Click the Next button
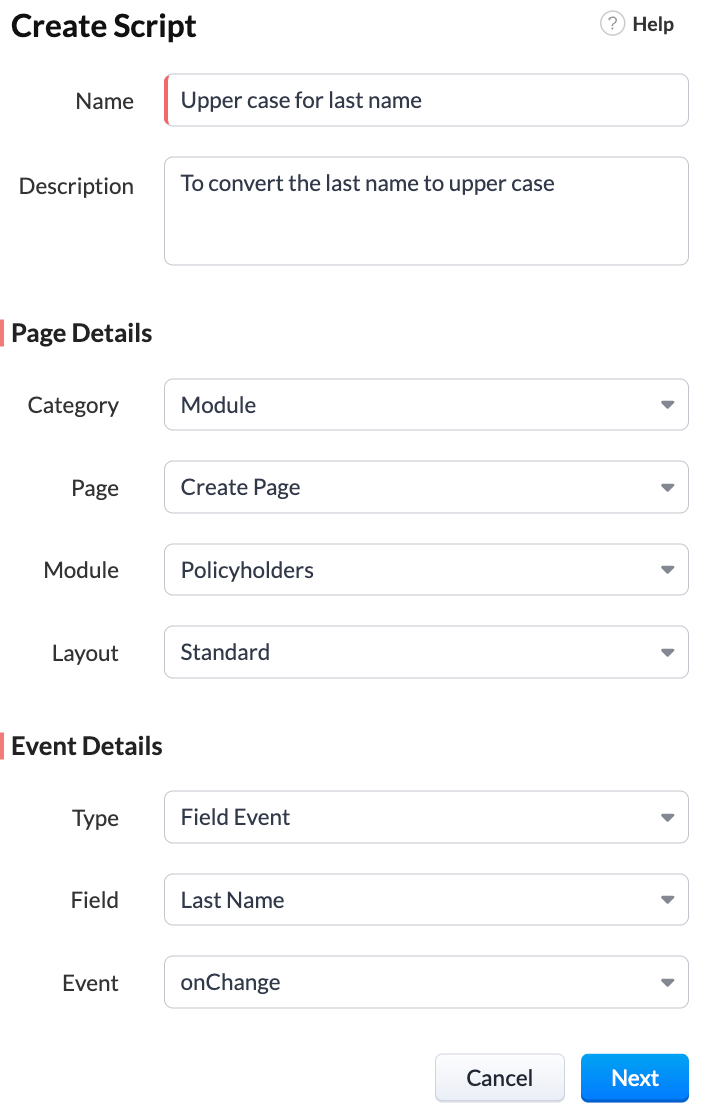This screenshot has height=1118, width=710. pos(635,1078)
